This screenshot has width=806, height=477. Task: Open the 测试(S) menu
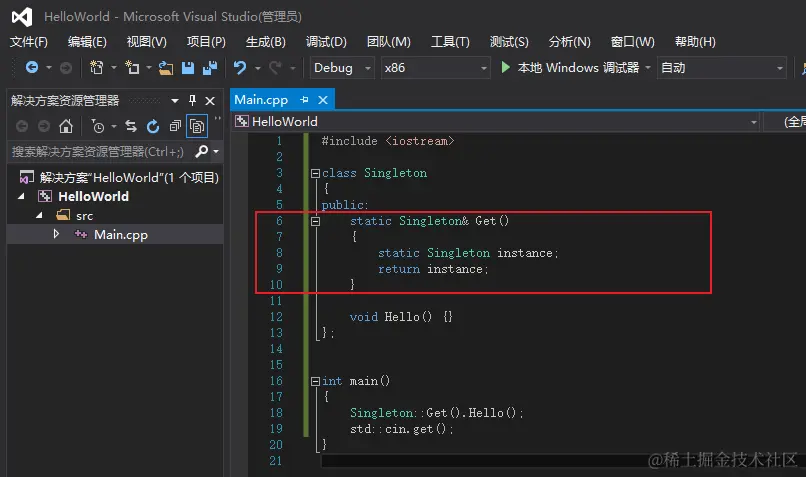click(509, 42)
